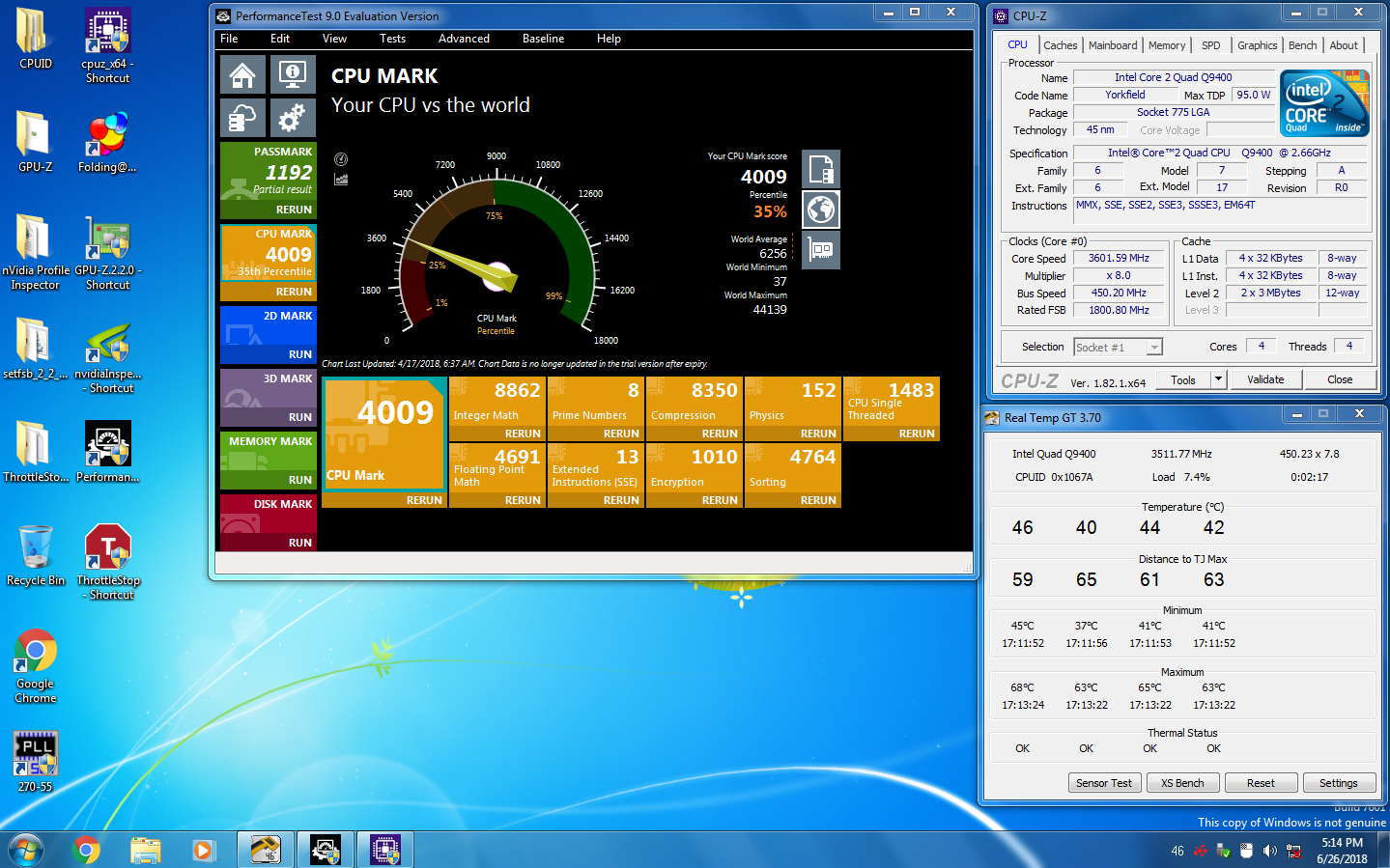Image resolution: width=1390 pixels, height=868 pixels.
Task: Click the Close button in CPU-Z
Action: pyautogui.click(x=1340, y=379)
